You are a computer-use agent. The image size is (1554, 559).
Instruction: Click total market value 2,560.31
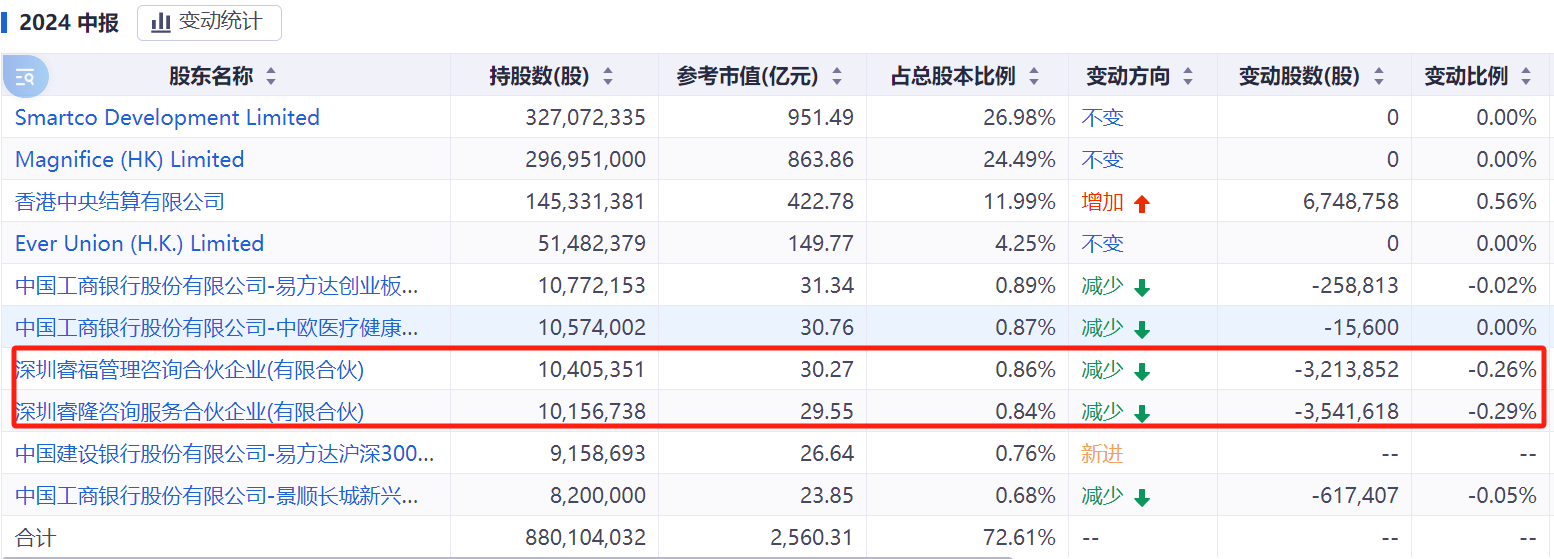812,537
